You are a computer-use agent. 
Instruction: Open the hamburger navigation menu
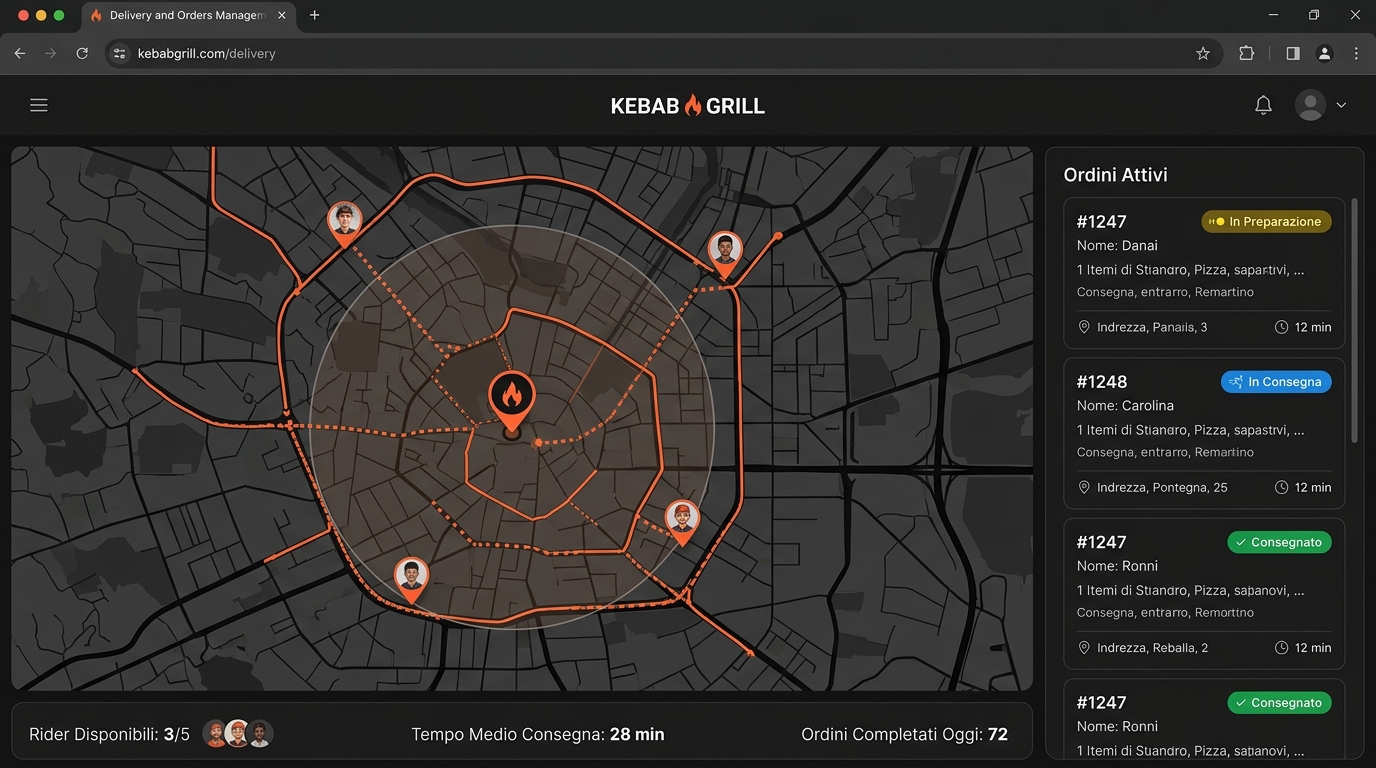(38, 104)
